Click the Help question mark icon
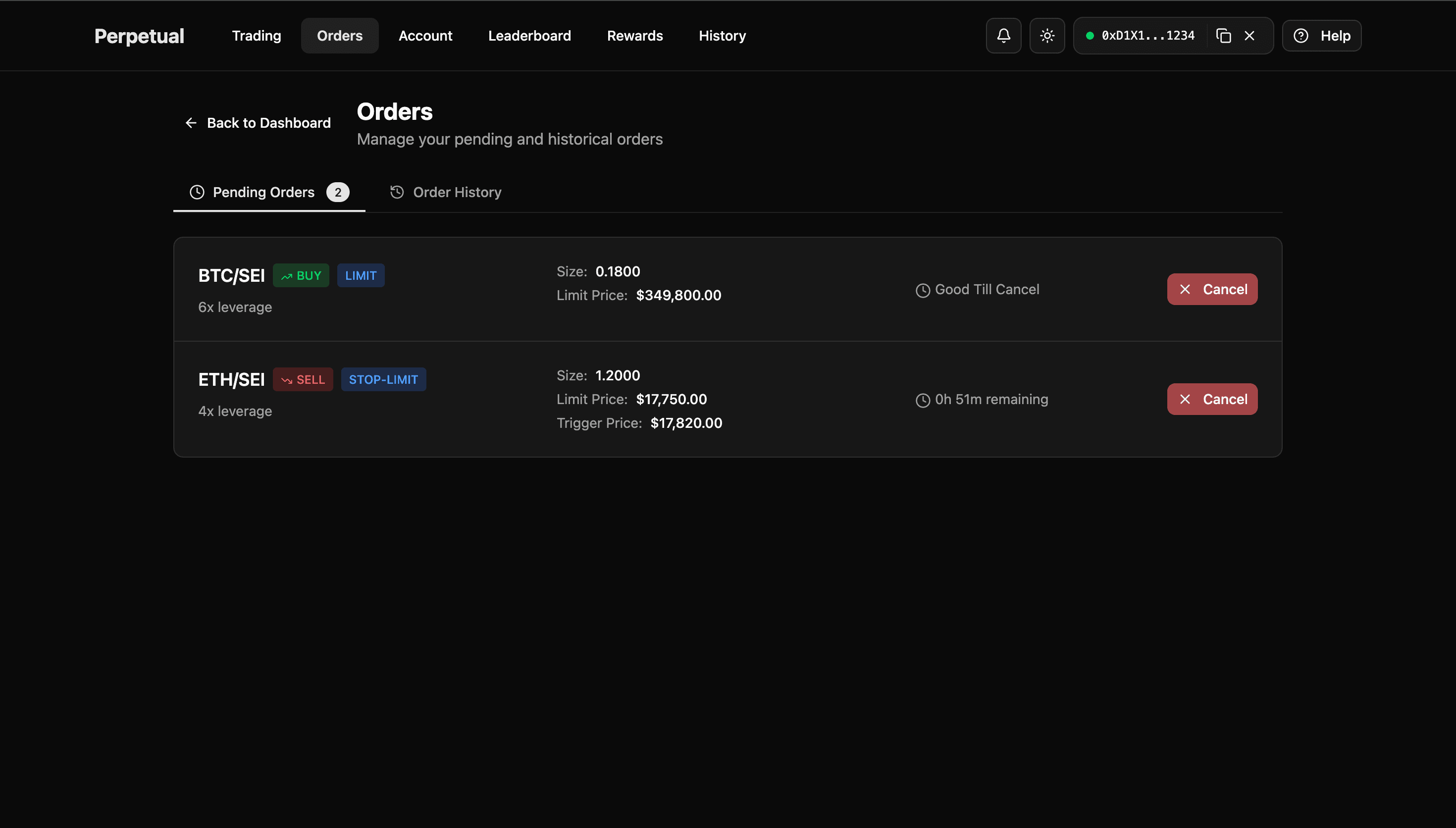This screenshot has height=828, width=1456. coord(1301,36)
